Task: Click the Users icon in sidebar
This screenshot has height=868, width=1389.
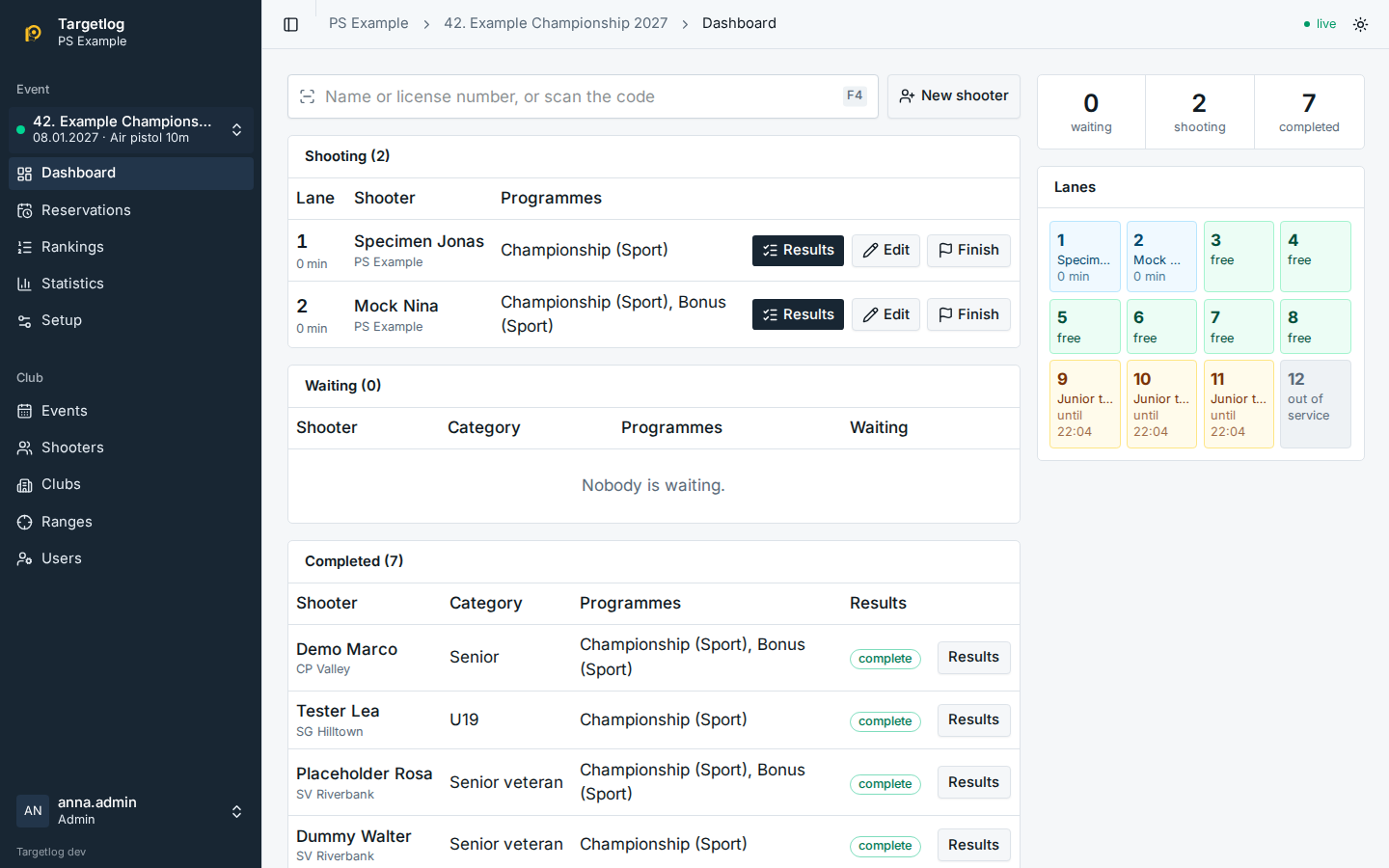Action: pyautogui.click(x=25, y=558)
